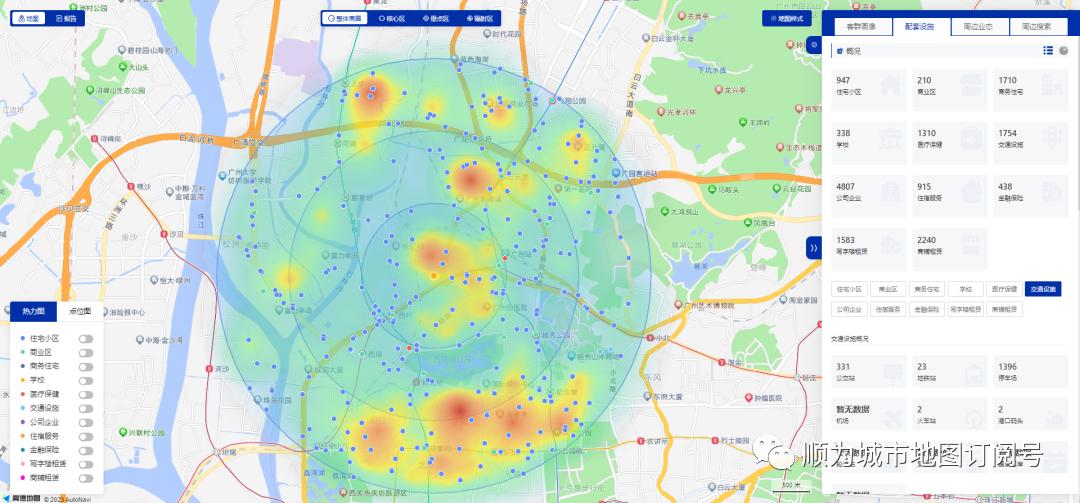The image size is (1080, 503).
Task: Toggle the 商铺租赁 layer switch
Action: coord(85,478)
